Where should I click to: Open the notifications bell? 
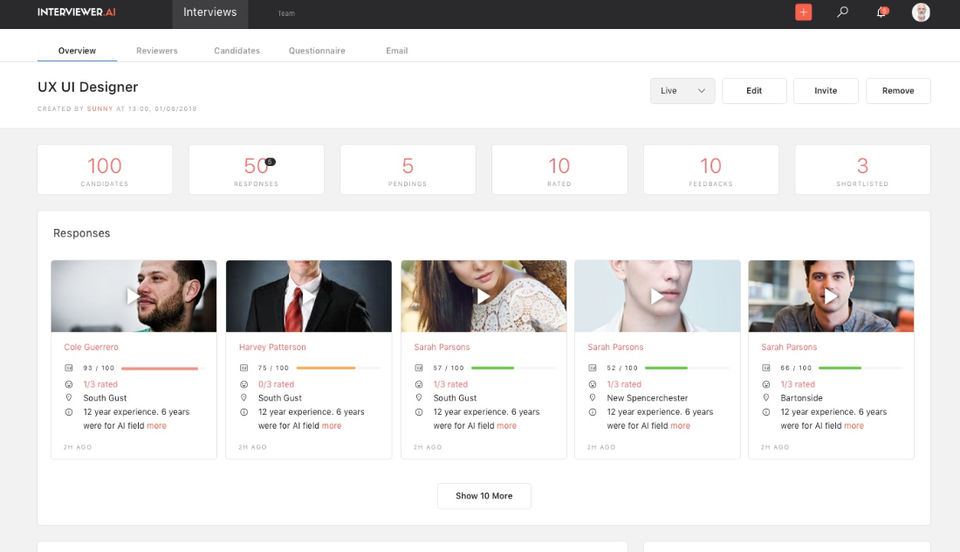tap(882, 12)
